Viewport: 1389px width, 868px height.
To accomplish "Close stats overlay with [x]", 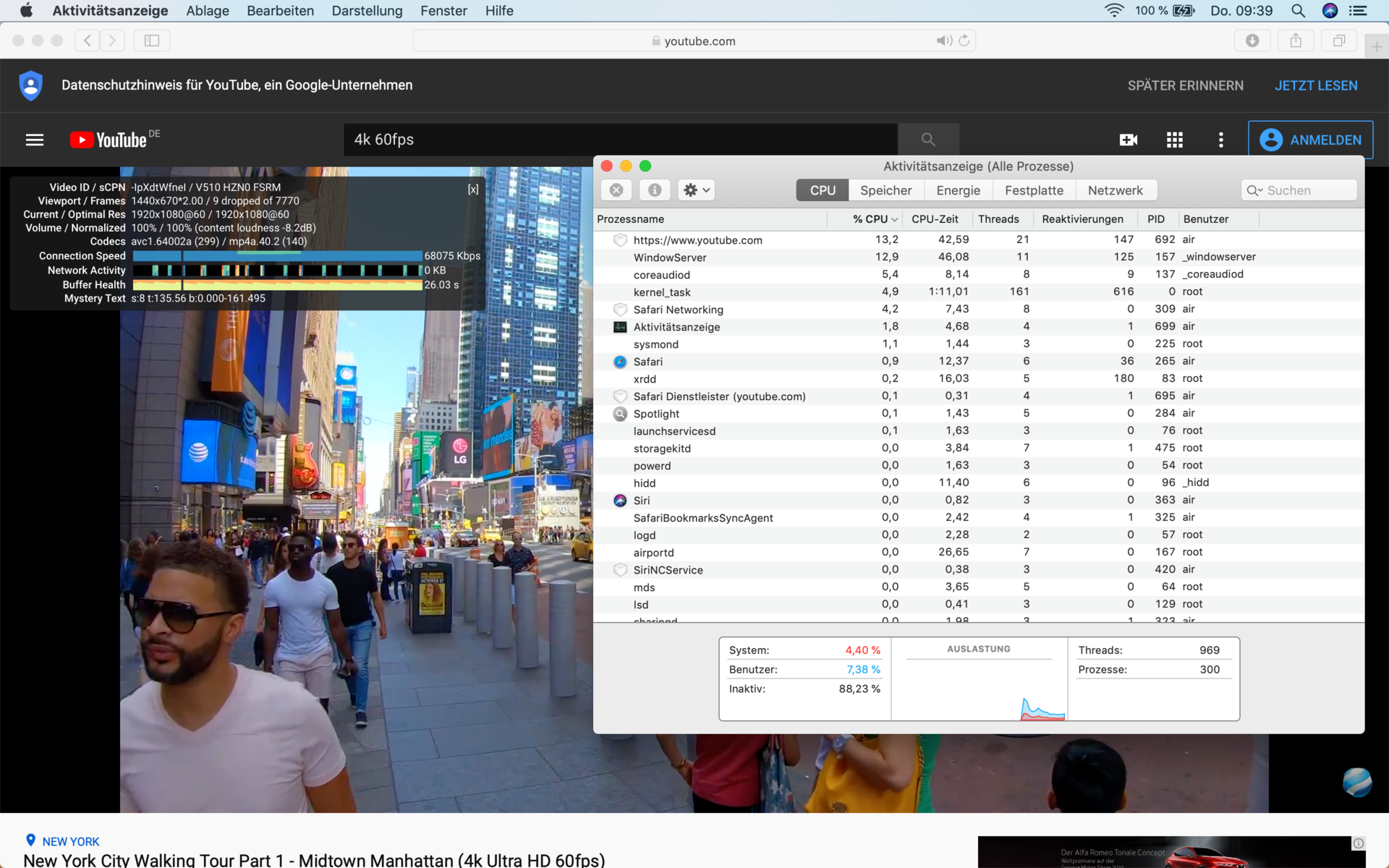I will point(473,189).
